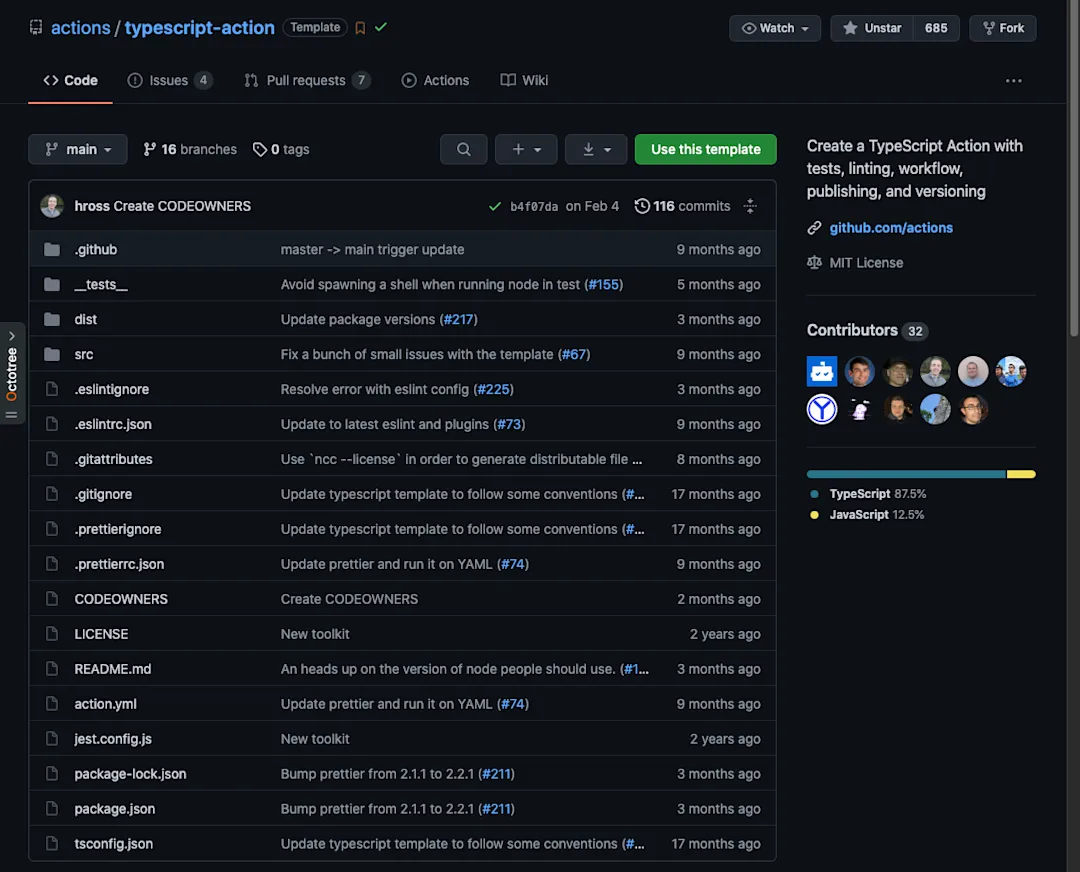Click the Use this template button
The width and height of the screenshot is (1080, 872).
(705, 149)
